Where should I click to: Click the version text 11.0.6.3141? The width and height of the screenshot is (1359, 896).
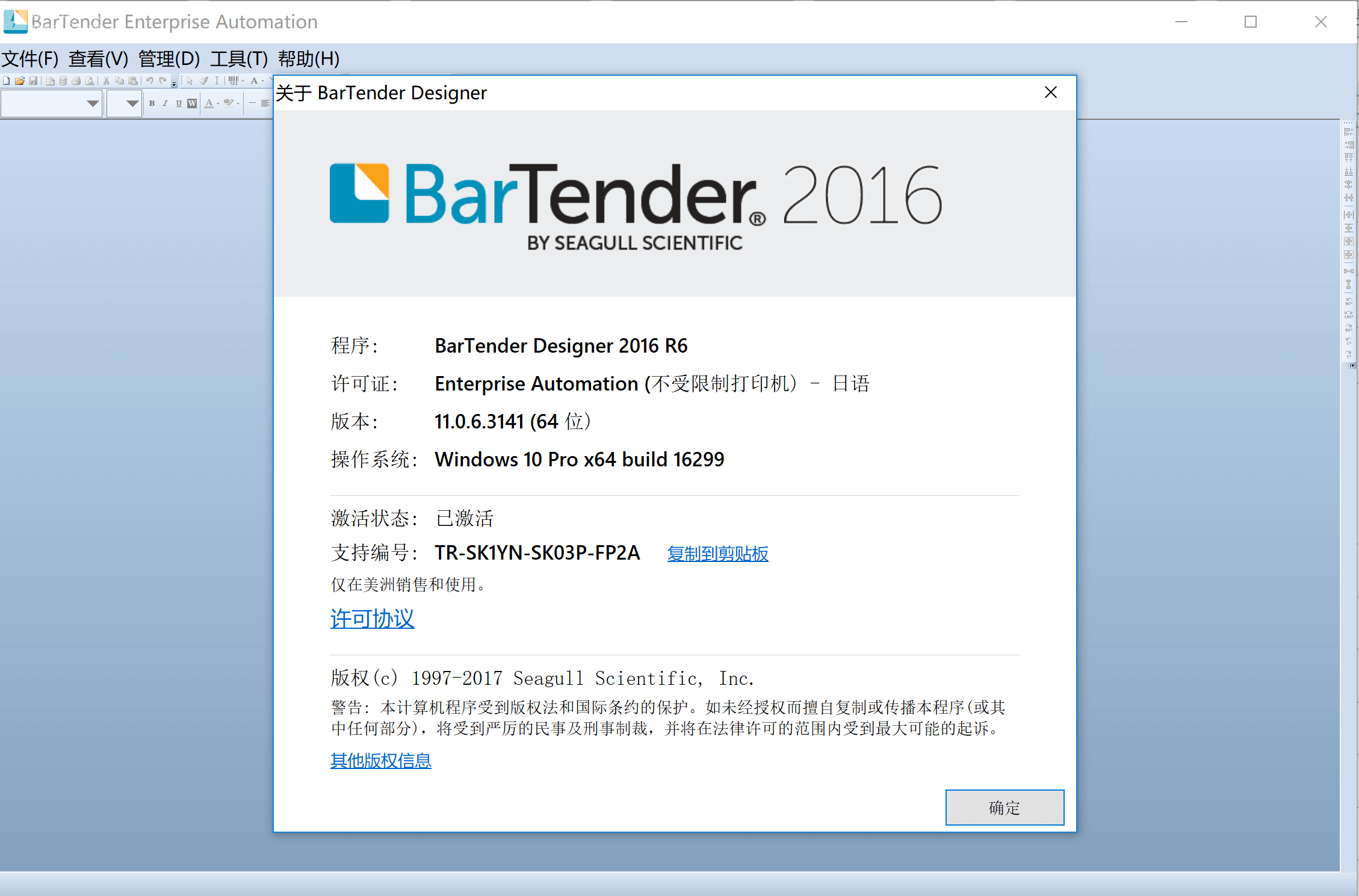479,421
